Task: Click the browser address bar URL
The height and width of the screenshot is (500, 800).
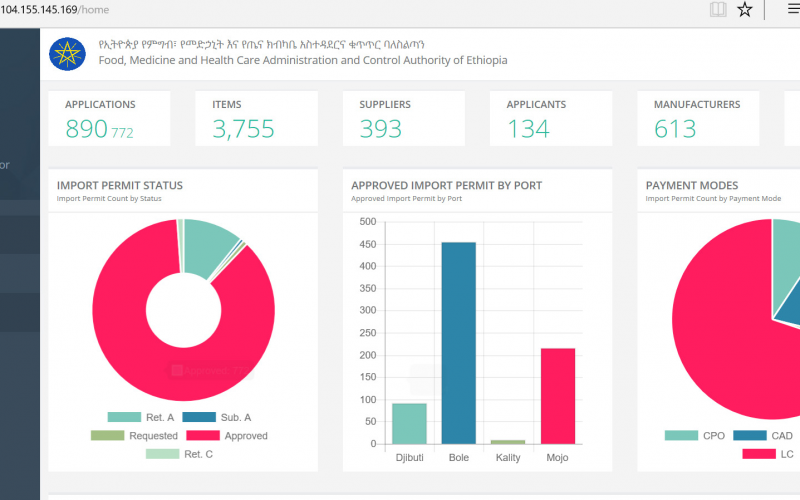Action: [56, 10]
